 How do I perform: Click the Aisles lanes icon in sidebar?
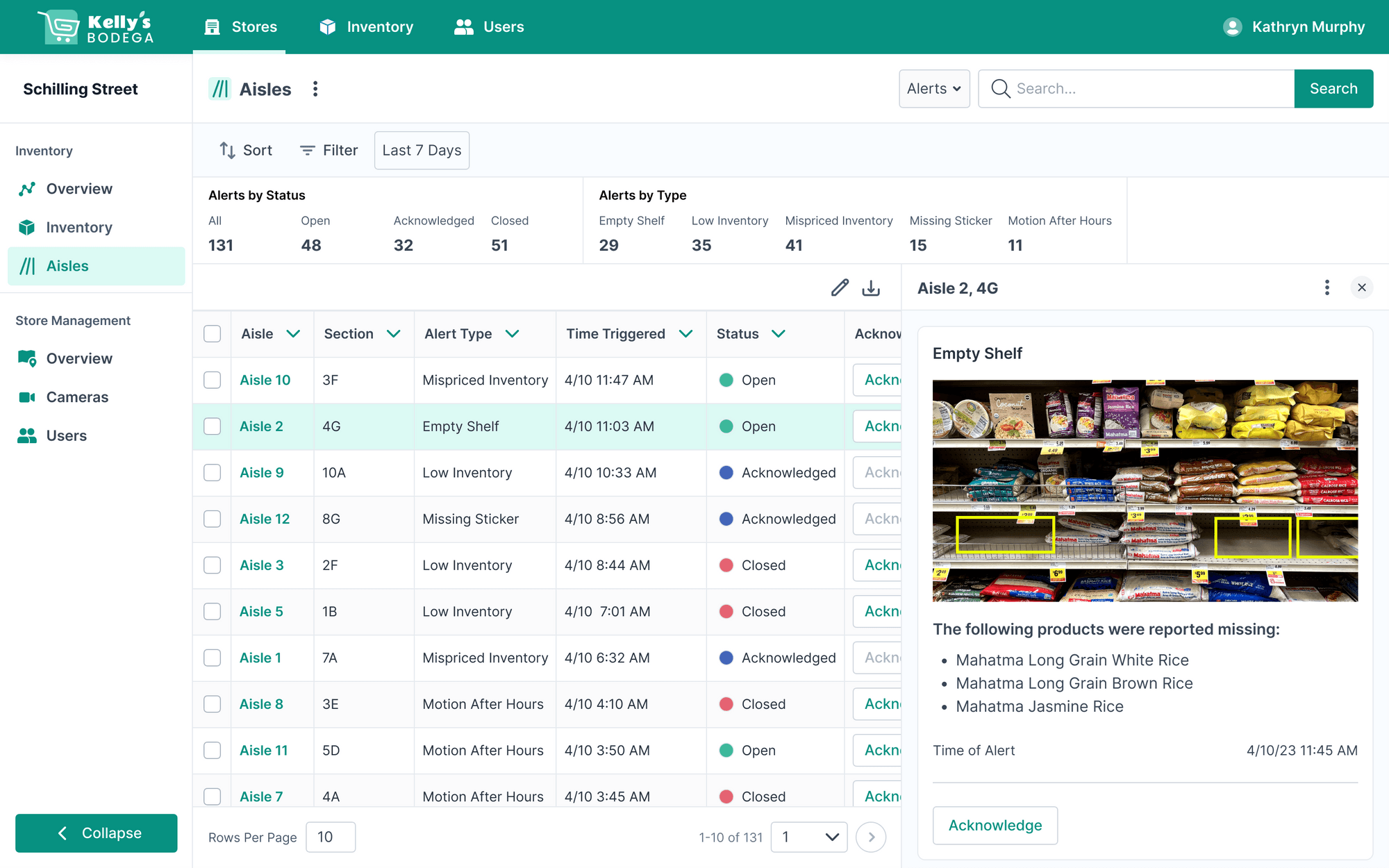[26, 266]
